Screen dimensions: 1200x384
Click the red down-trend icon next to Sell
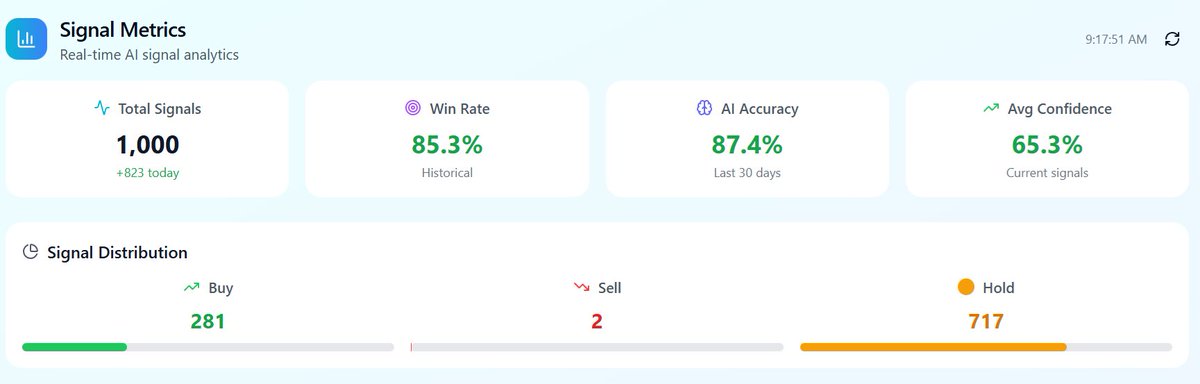pyautogui.click(x=582, y=288)
